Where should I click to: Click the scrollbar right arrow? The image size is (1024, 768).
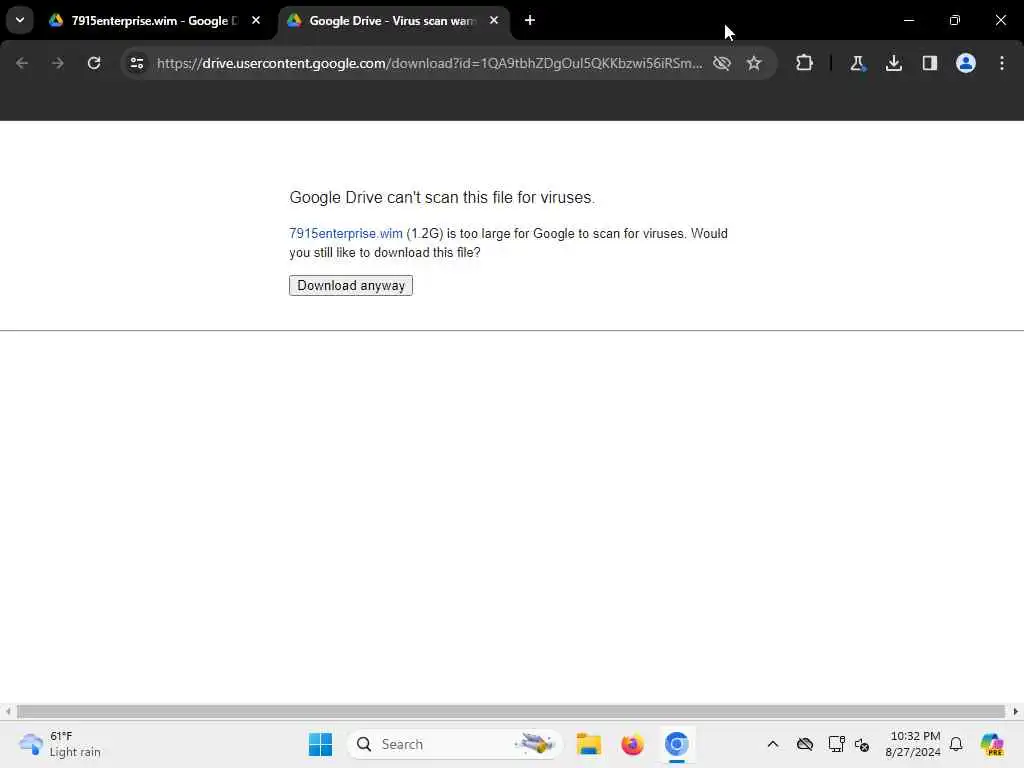tap(1016, 711)
